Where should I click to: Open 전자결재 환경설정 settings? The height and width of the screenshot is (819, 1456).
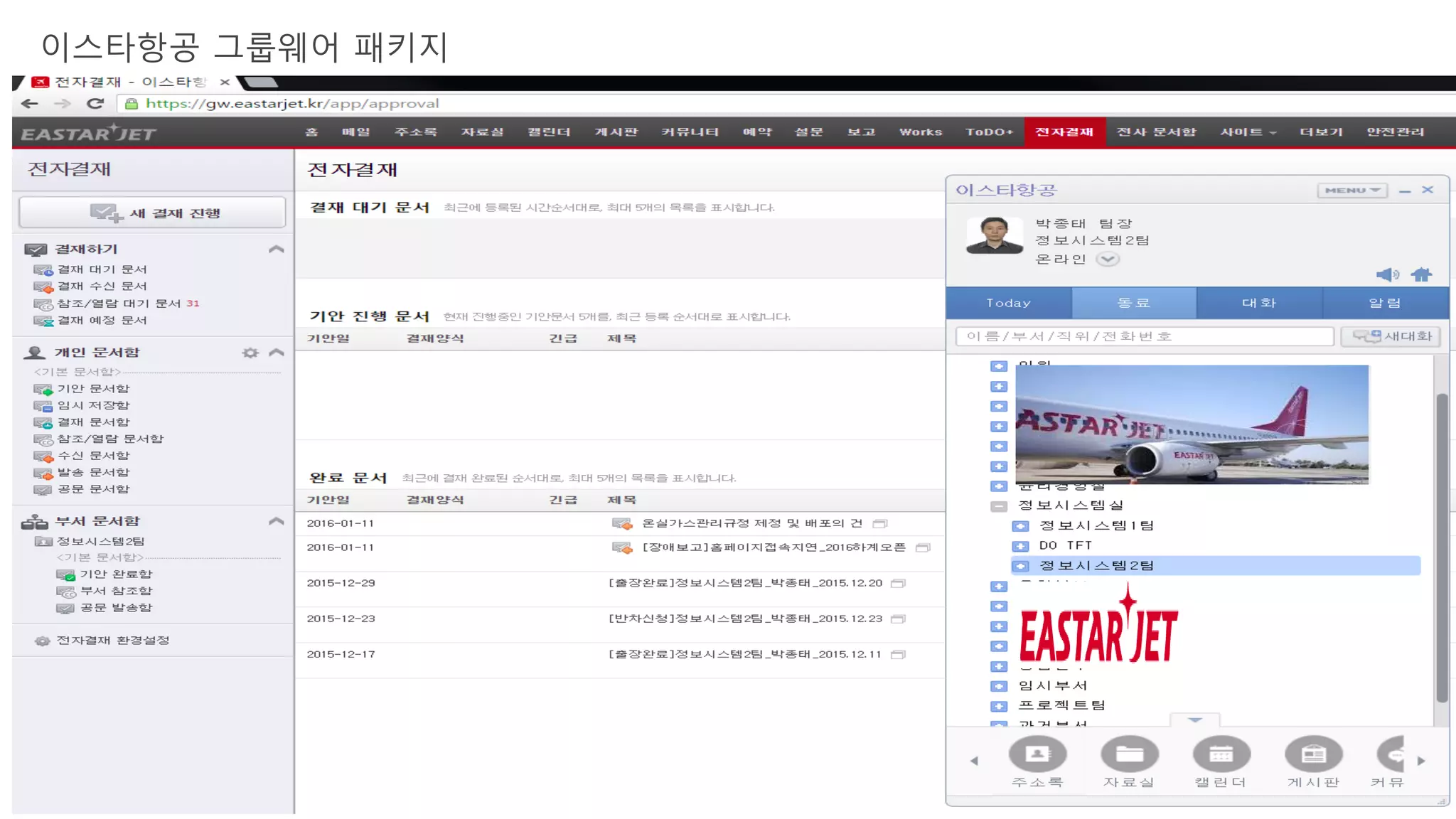[112, 641]
